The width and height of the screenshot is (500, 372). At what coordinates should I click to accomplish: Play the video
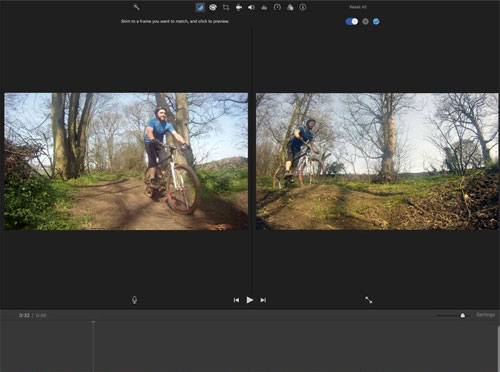[250, 300]
